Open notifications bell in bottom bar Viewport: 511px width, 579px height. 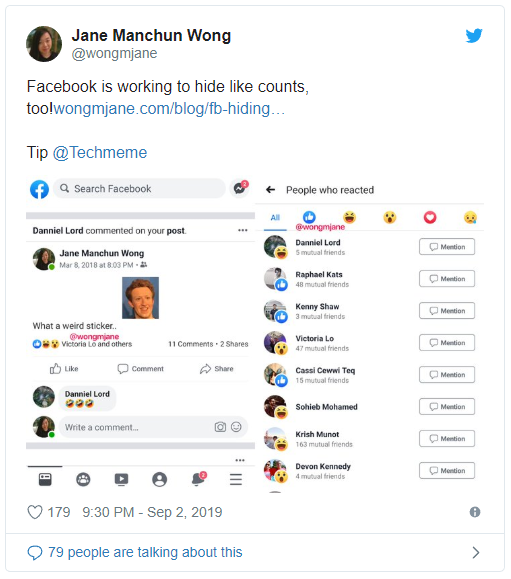(199, 479)
